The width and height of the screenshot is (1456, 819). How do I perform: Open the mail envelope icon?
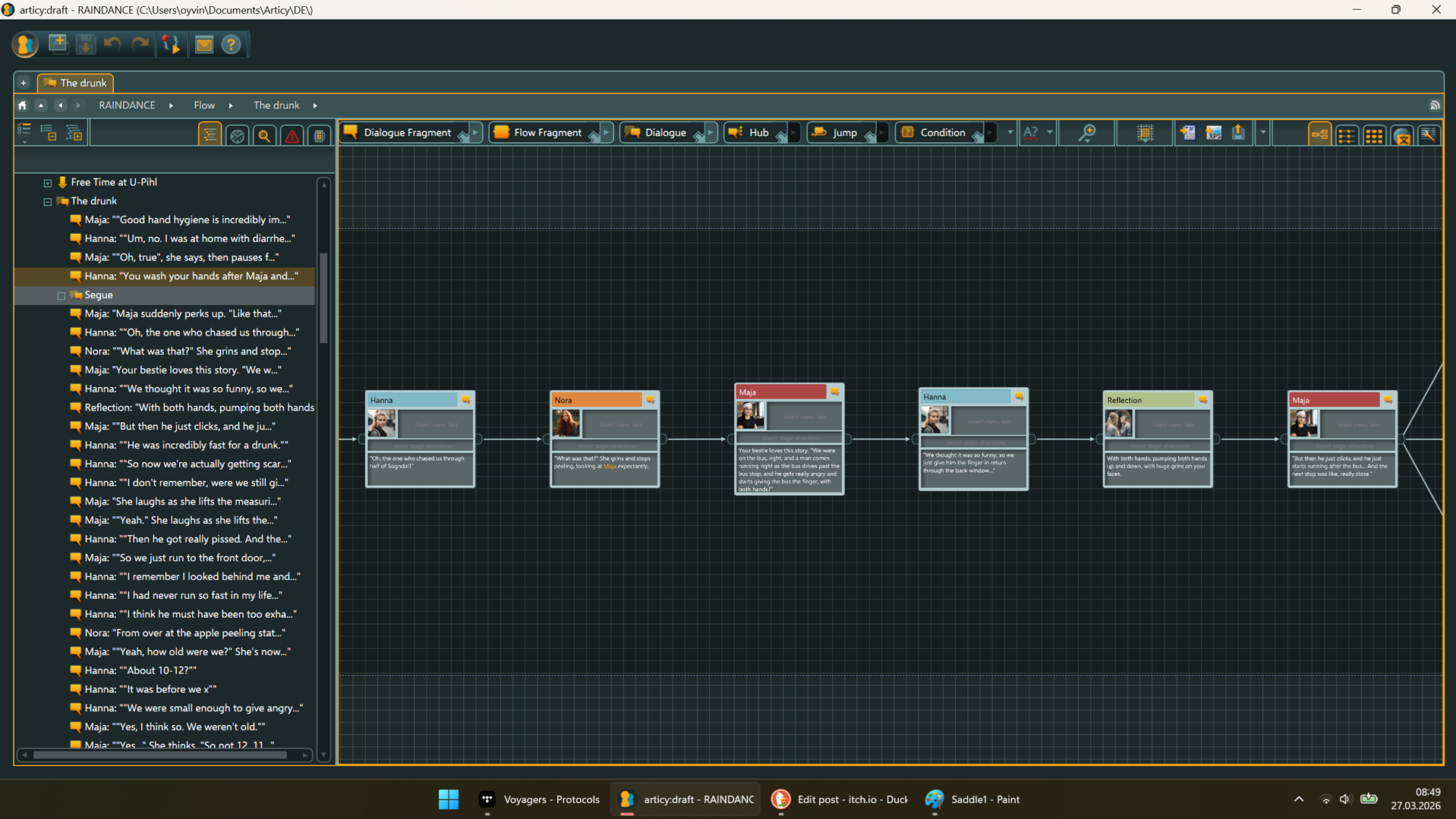204,45
